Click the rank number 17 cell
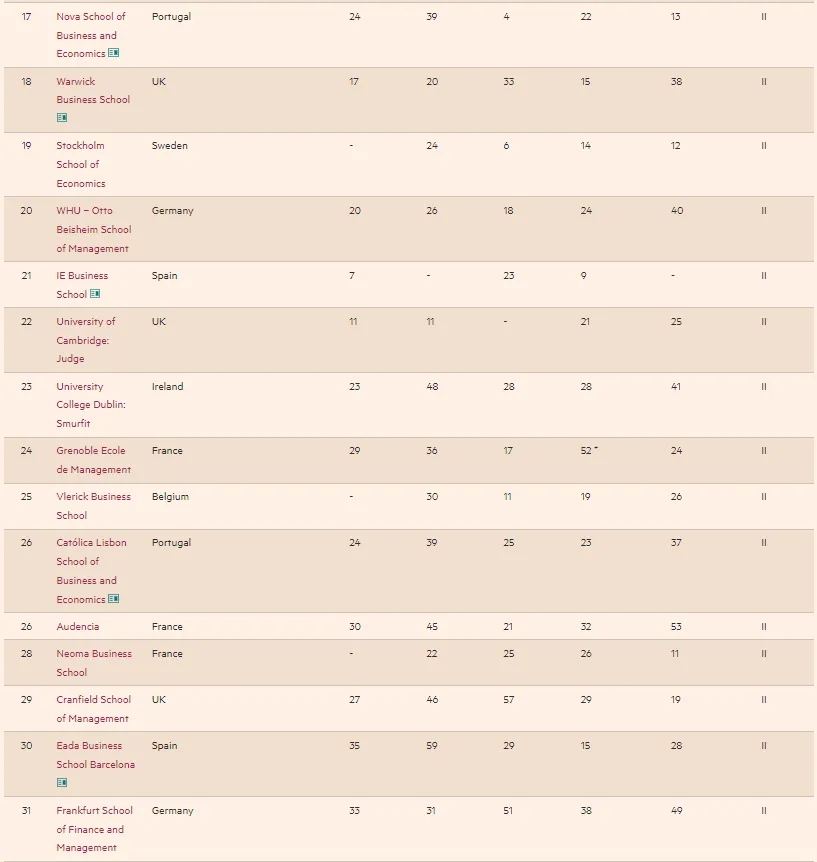The width and height of the screenshot is (817, 862). [26, 17]
